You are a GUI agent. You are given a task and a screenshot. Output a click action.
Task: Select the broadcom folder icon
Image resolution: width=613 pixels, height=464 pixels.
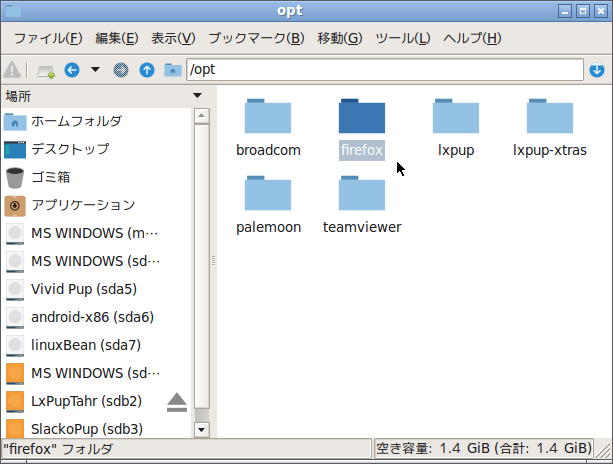coord(268,116)
